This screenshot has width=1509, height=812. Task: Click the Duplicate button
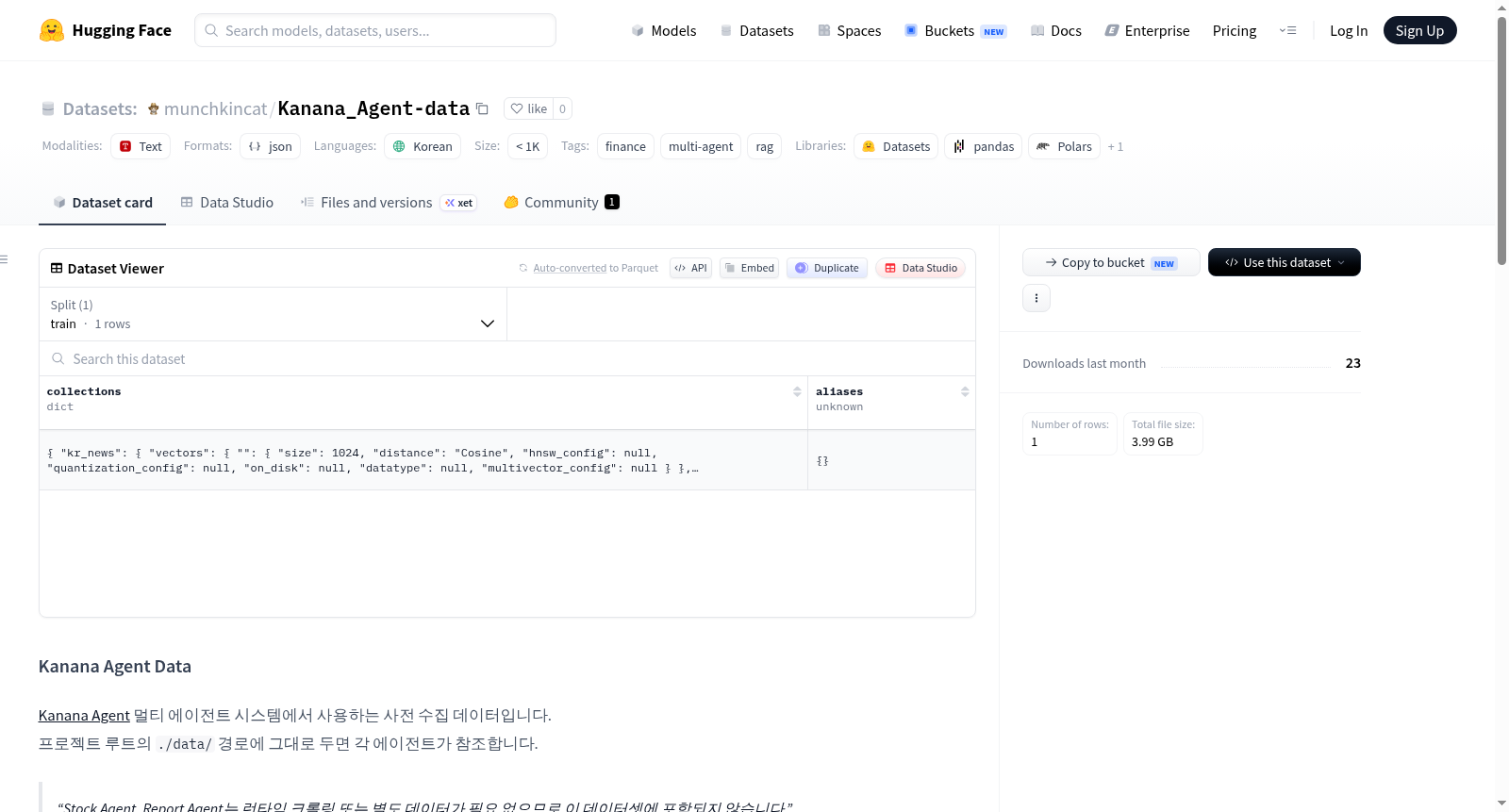pos(827,268)
